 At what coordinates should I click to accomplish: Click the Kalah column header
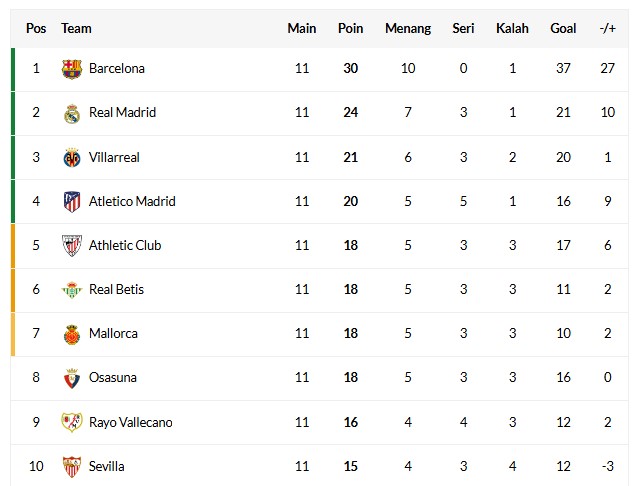[x=512, y=29]
